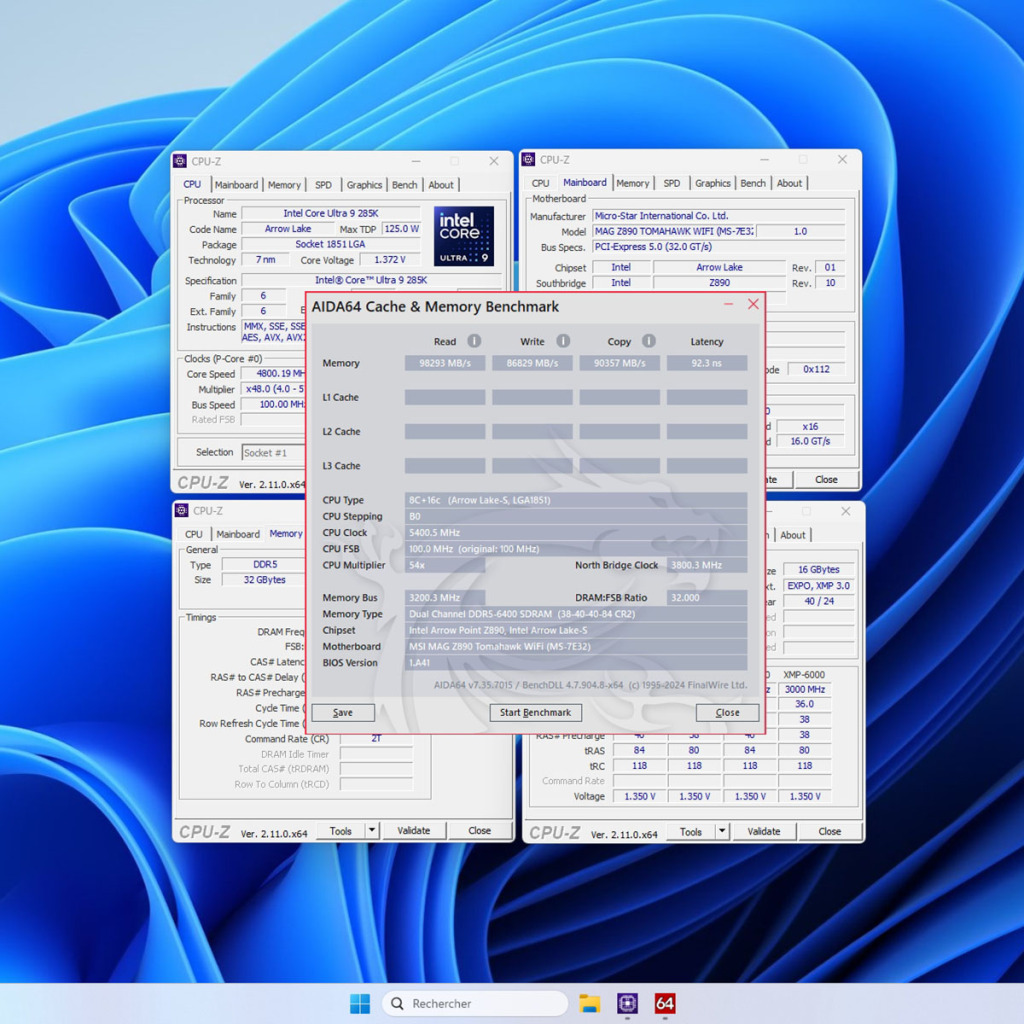Click Memory Read value 98293 MB/s

(445, 363)
